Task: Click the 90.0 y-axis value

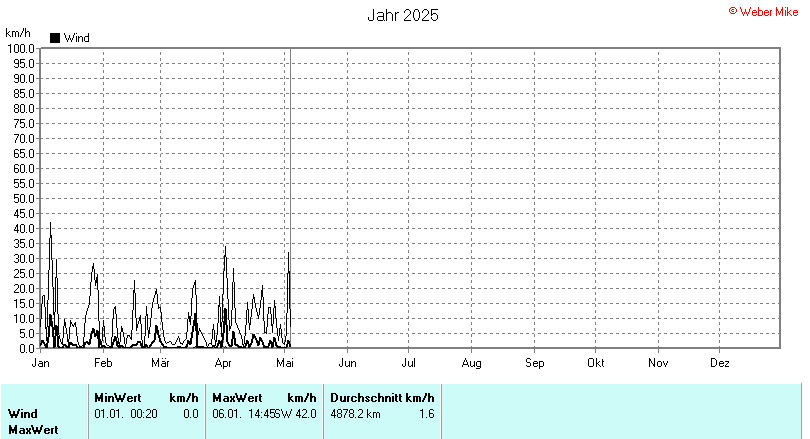Action: (23, 79)
